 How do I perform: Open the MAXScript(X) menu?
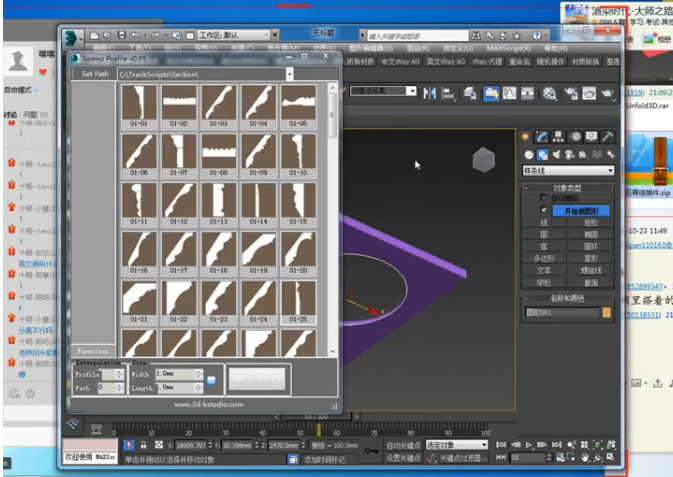point(508,48)
